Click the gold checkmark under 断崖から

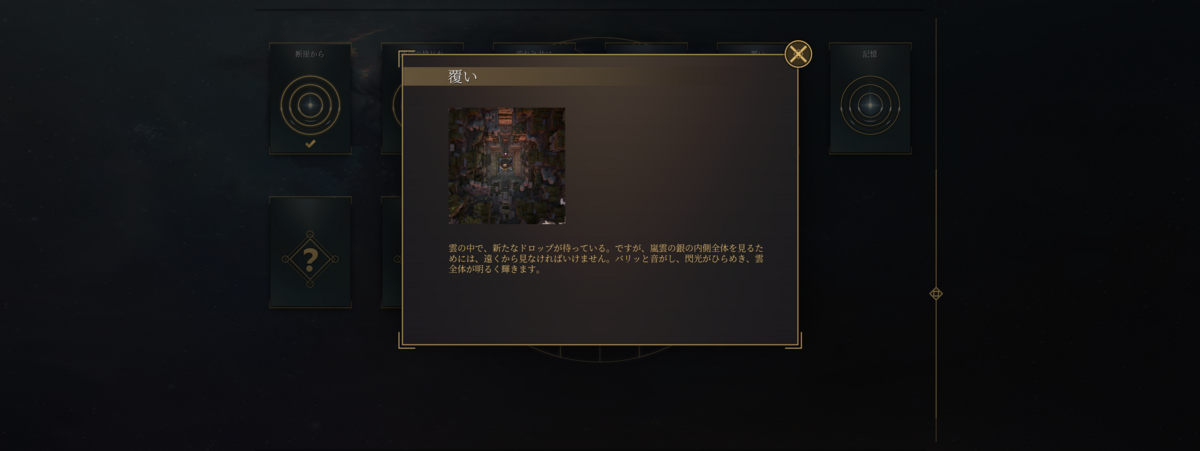click(x=310, y=143)
